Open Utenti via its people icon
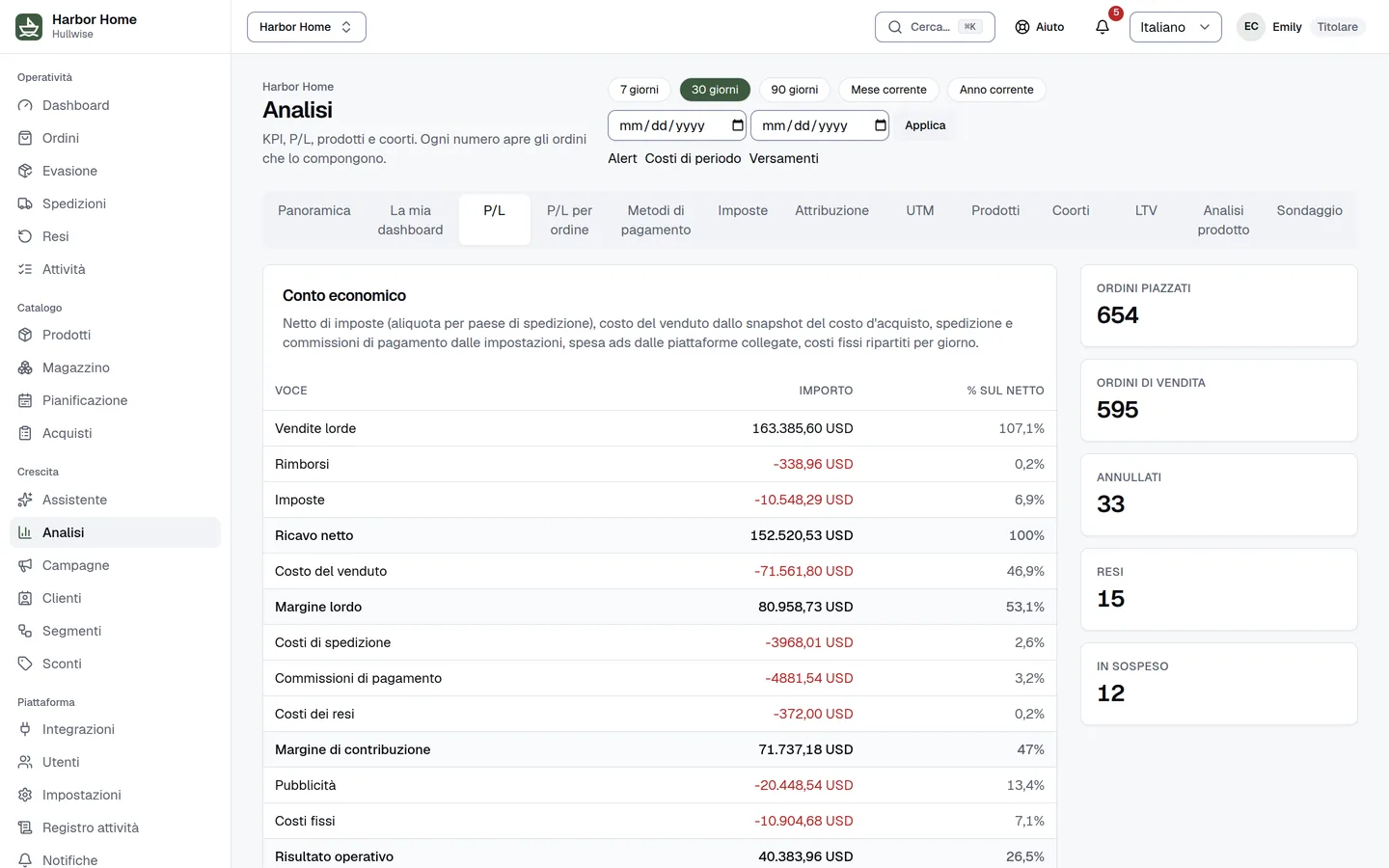The height and width of the screenshot is (868, 1389). [25, 762]
